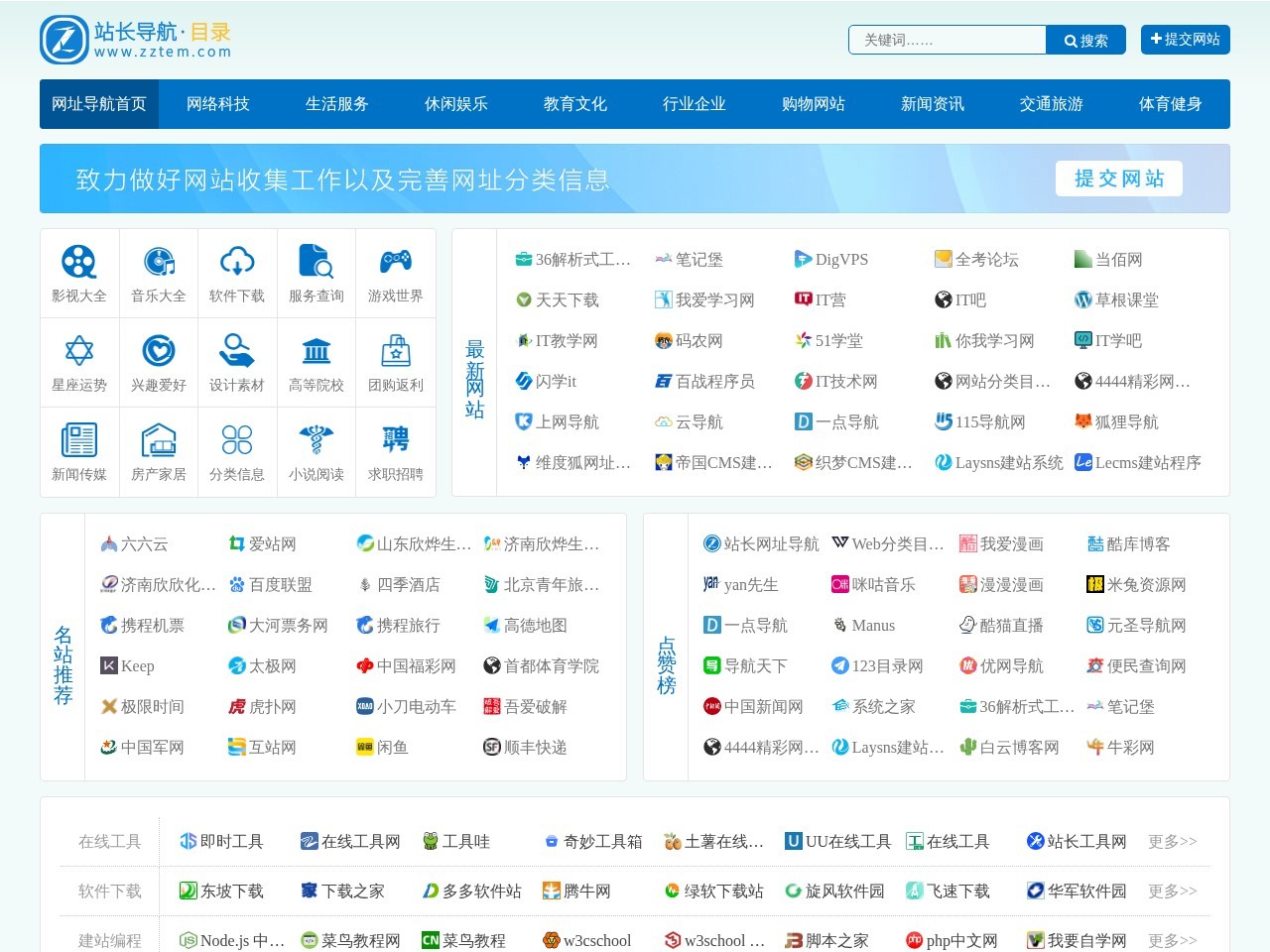
Task: Click inside the keyword search input field
Action: coord(947,40)
